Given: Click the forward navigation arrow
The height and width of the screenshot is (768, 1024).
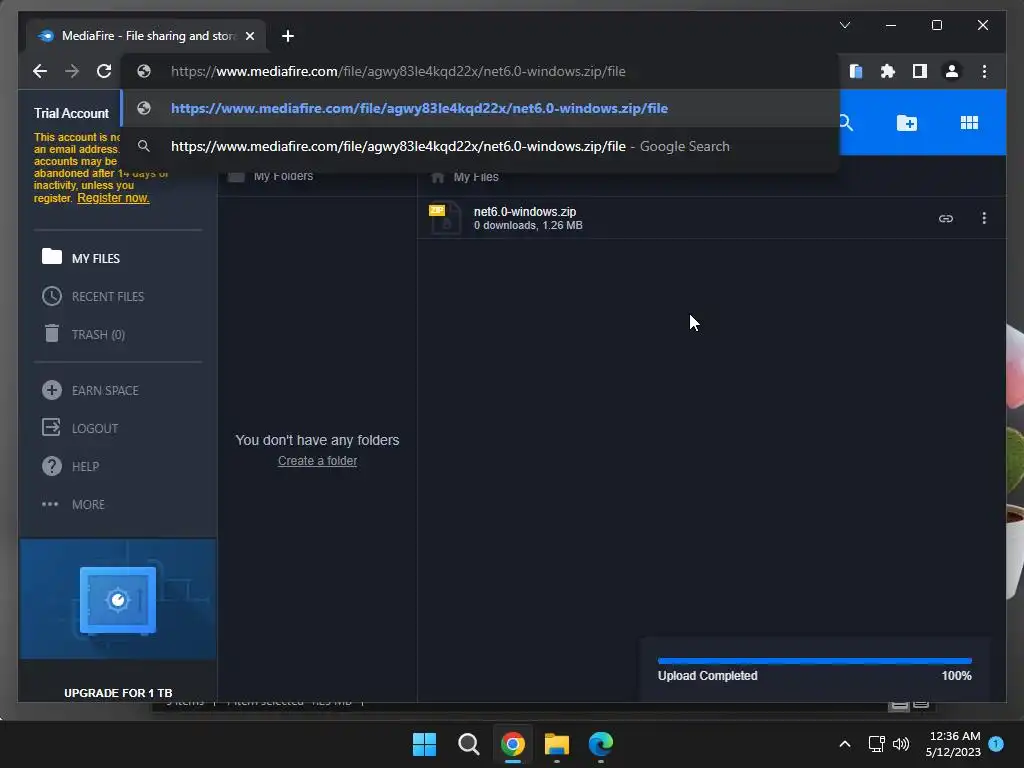Looking at the screenshot, I should (x=72, y=71).
